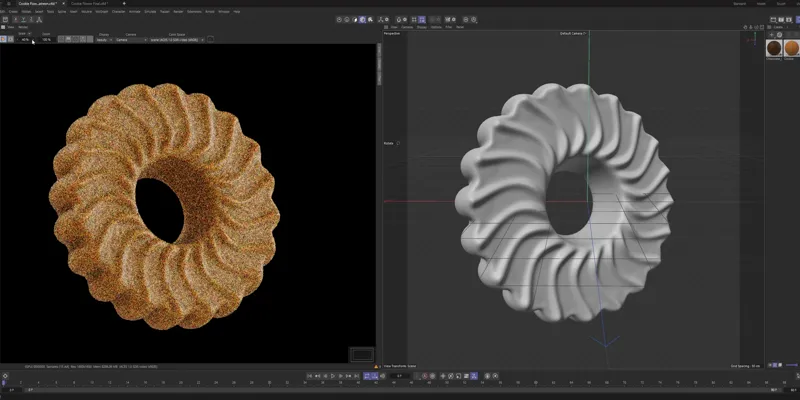Open the Help menu

[x=237, y=11]
